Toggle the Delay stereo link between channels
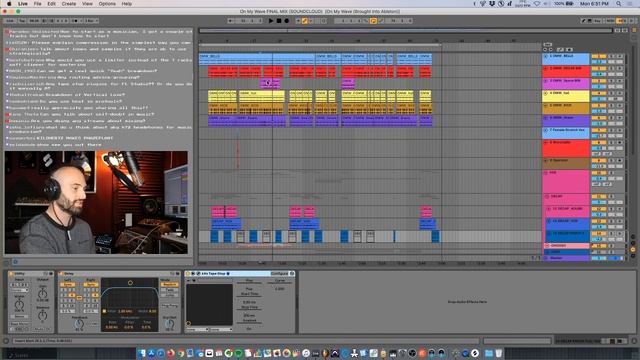 click(79, 297)
